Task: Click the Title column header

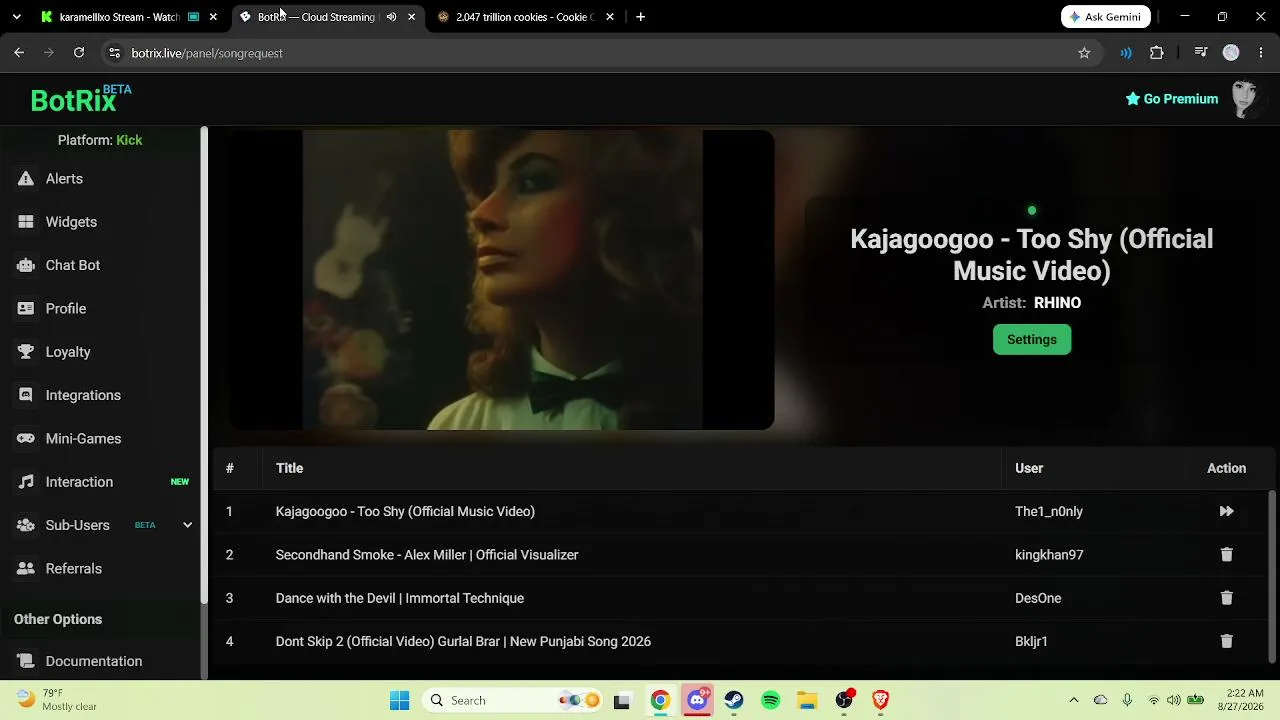Action: pyautogui.click(x=289, y=468)
